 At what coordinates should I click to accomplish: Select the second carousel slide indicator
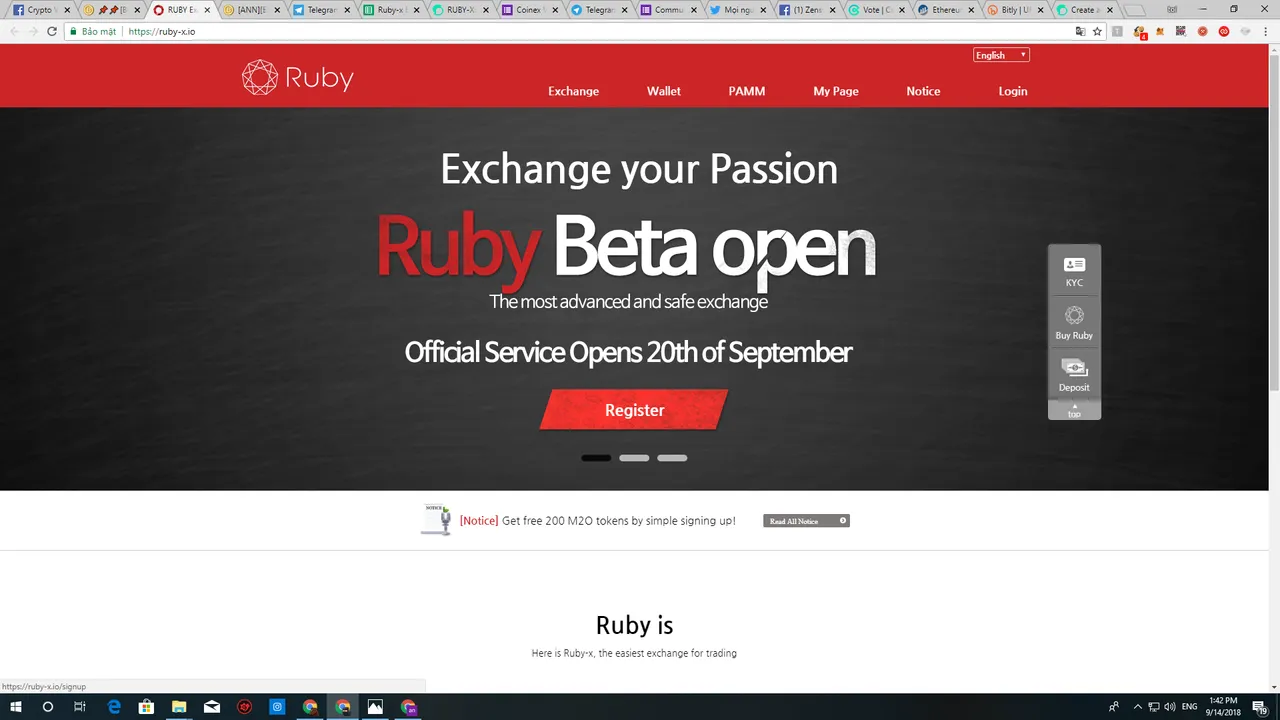(x=634, y=458)
